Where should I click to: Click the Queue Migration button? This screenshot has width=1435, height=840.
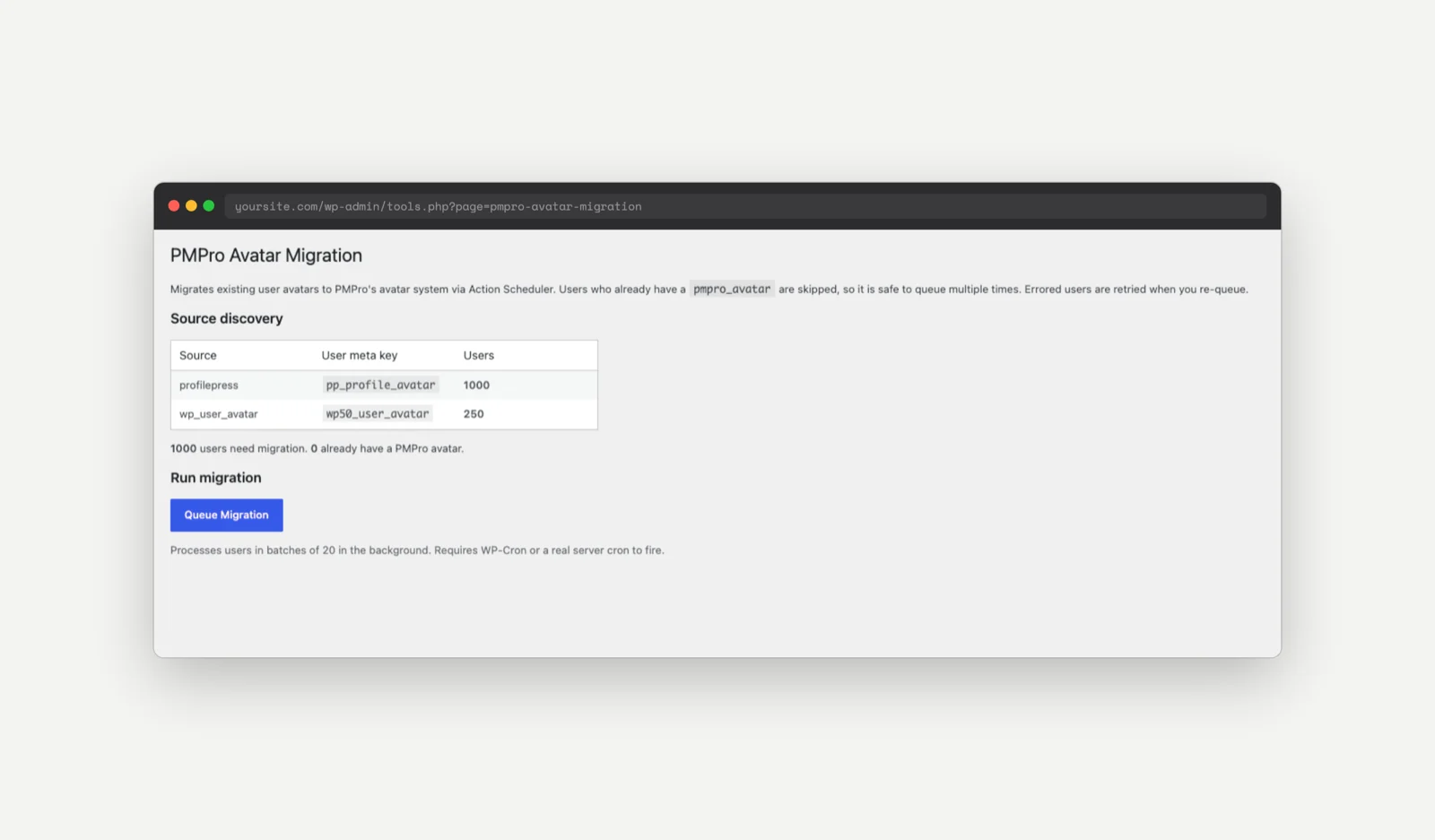[x=226, y=515]
